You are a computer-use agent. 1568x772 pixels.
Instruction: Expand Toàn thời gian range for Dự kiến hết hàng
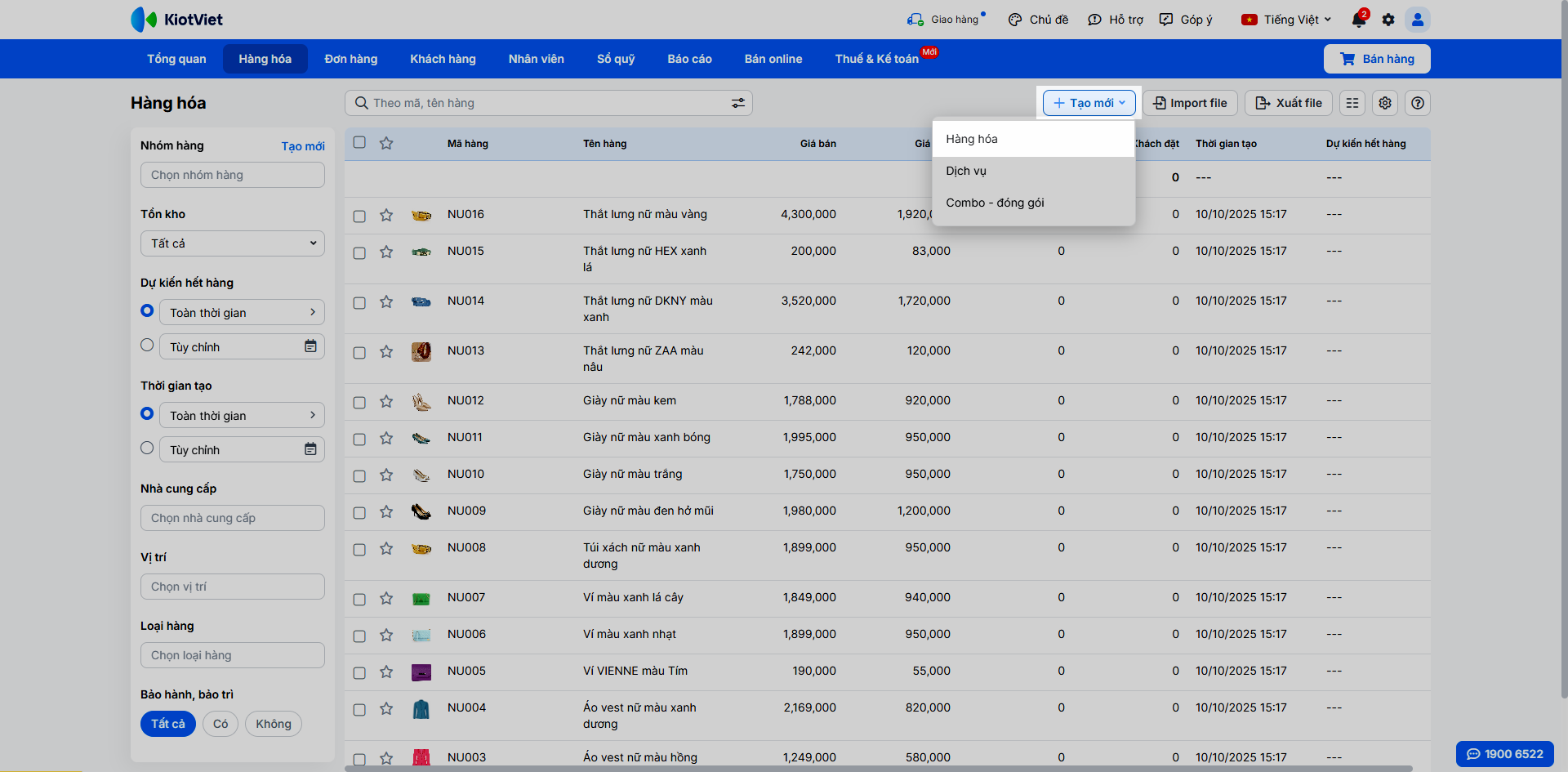click(242, 312)
